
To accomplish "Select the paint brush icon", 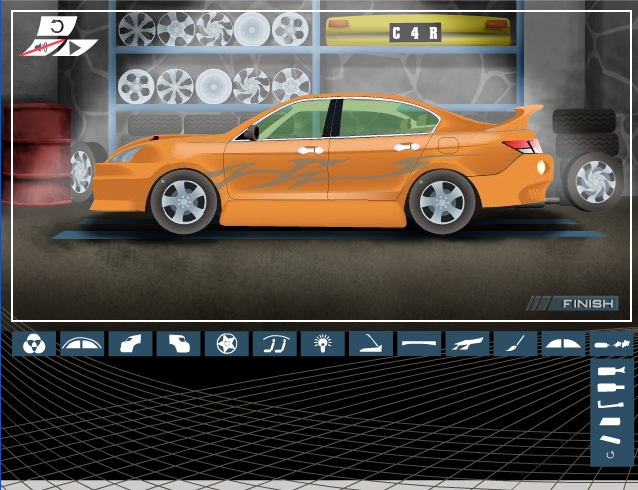I will (x=515, y=344).
